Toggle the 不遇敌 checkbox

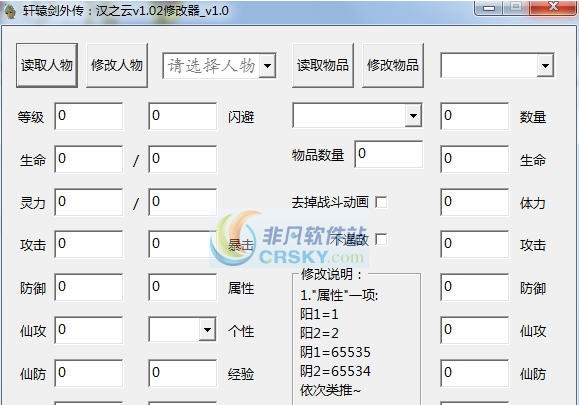(x=381, y=239)
